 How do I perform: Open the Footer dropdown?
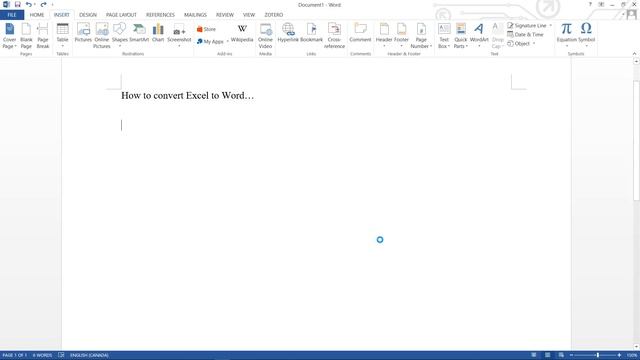tap(401, 35)
